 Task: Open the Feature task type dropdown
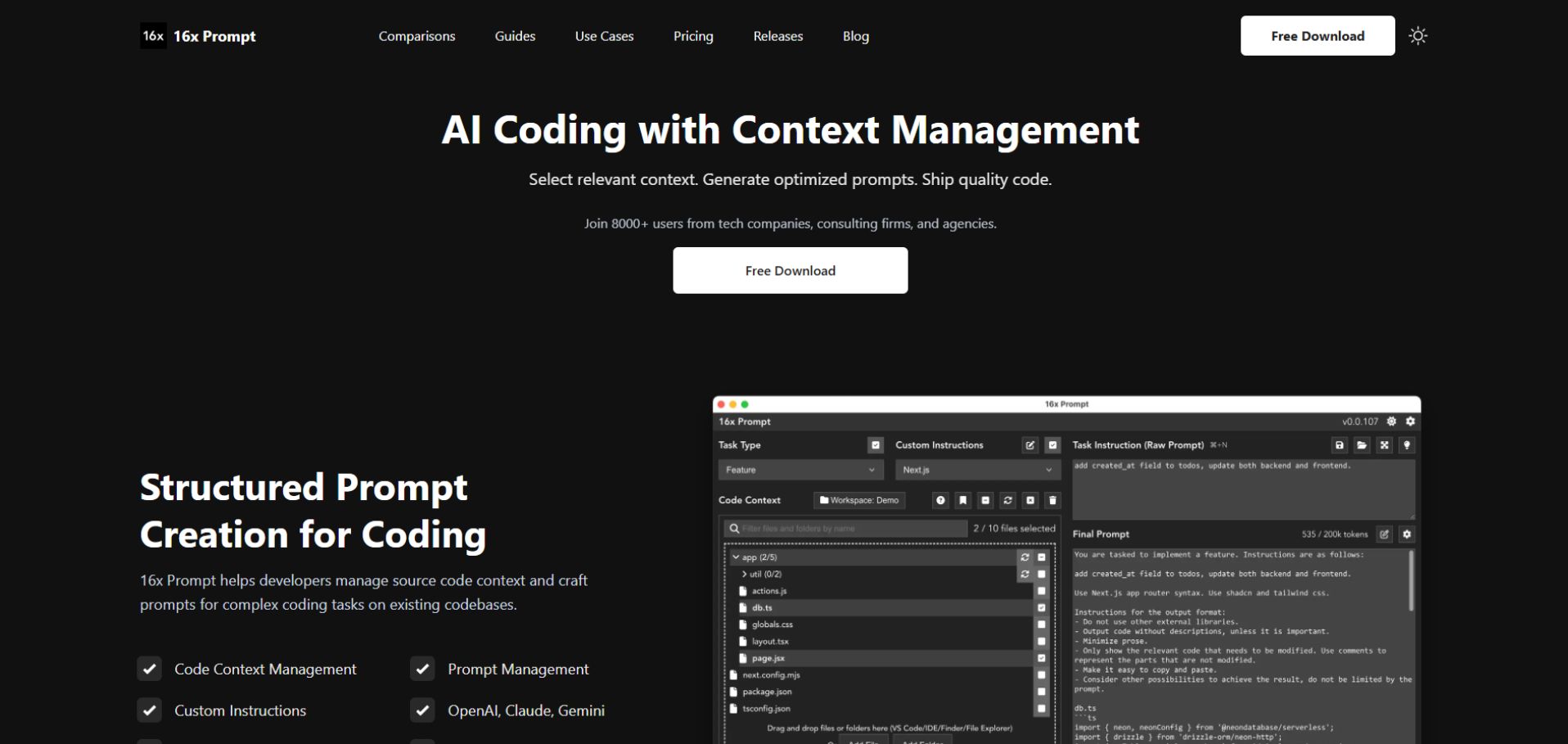801,470
